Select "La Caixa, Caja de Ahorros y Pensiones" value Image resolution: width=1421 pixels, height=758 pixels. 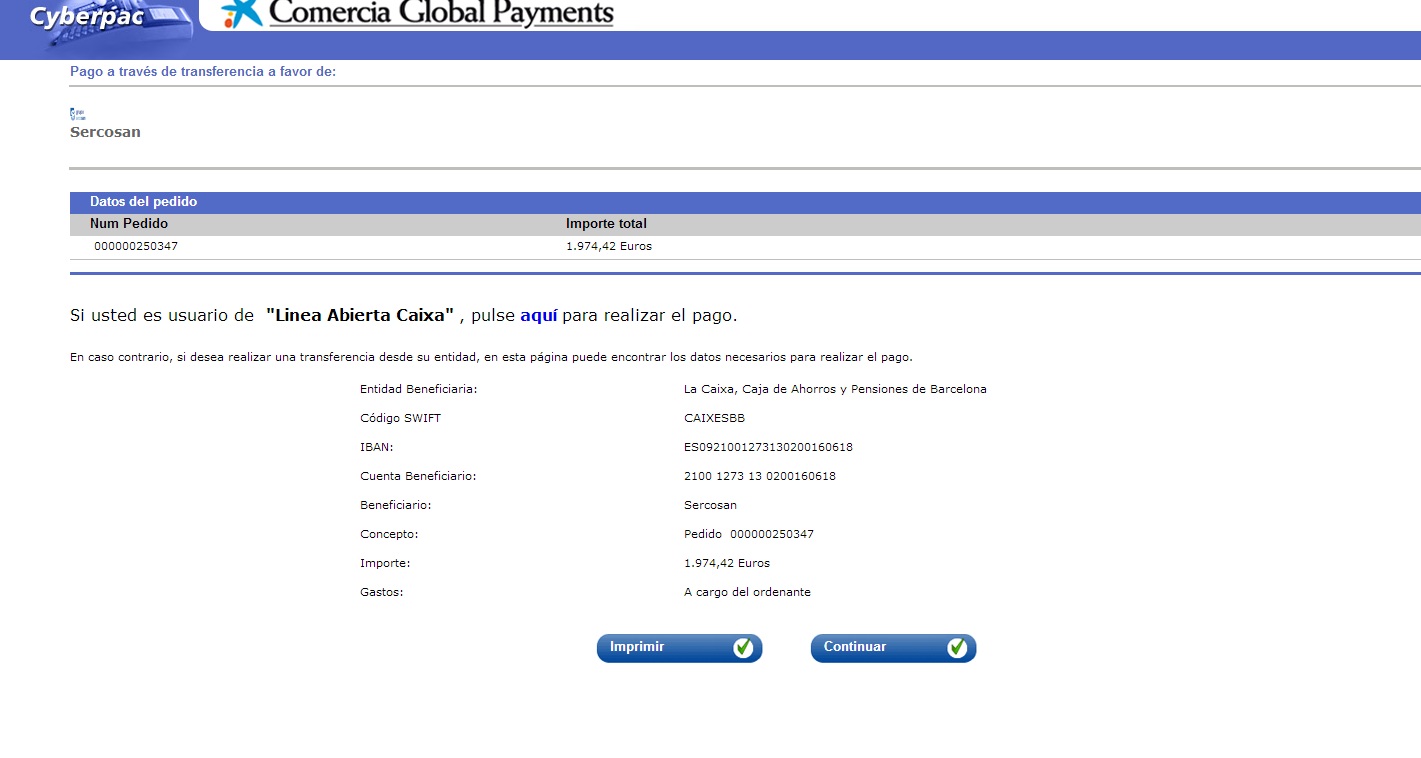[x=835, y=389]
